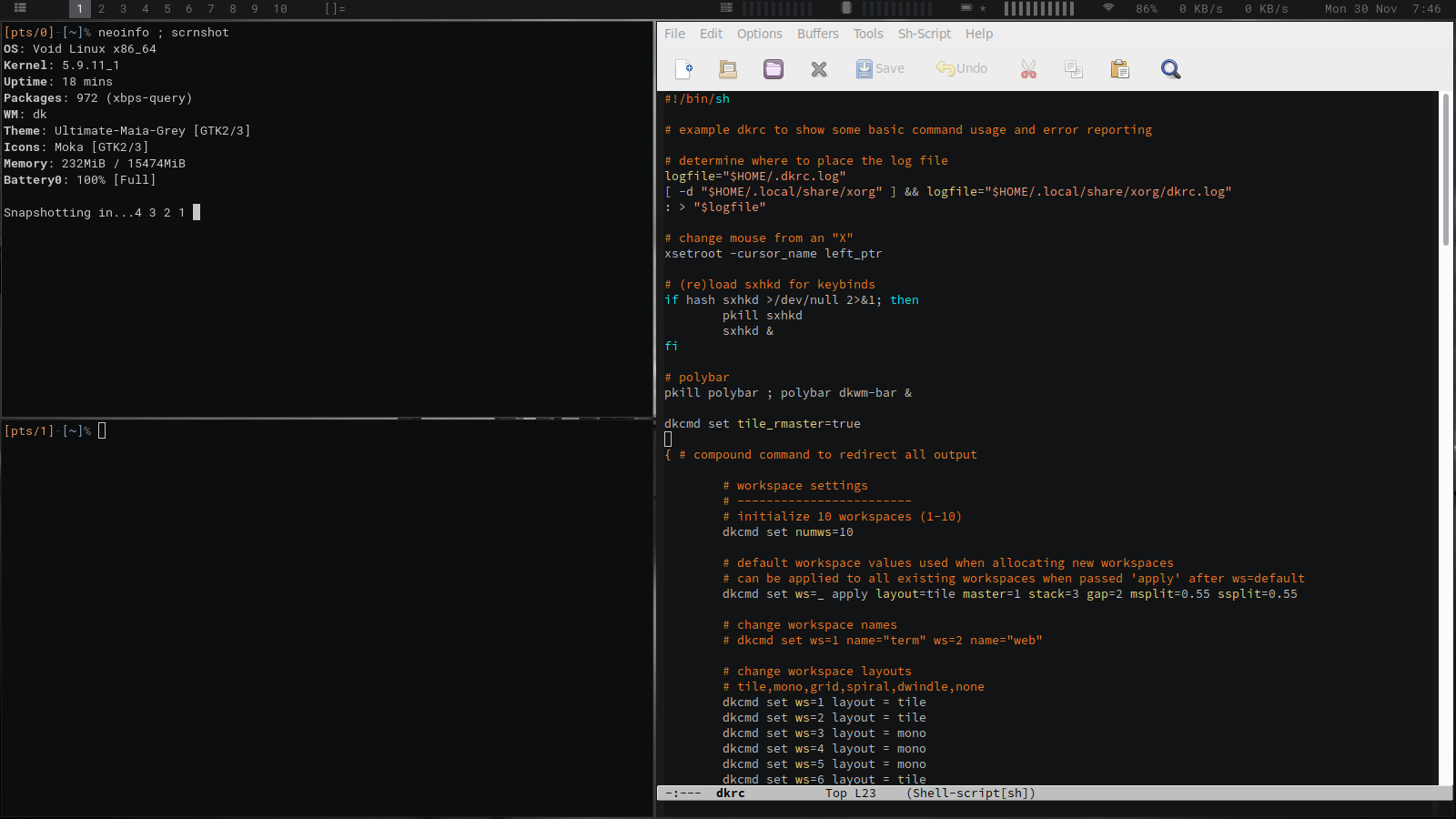Click the scissors cut icon
1456x819 pixels.
click(1028, 69)
